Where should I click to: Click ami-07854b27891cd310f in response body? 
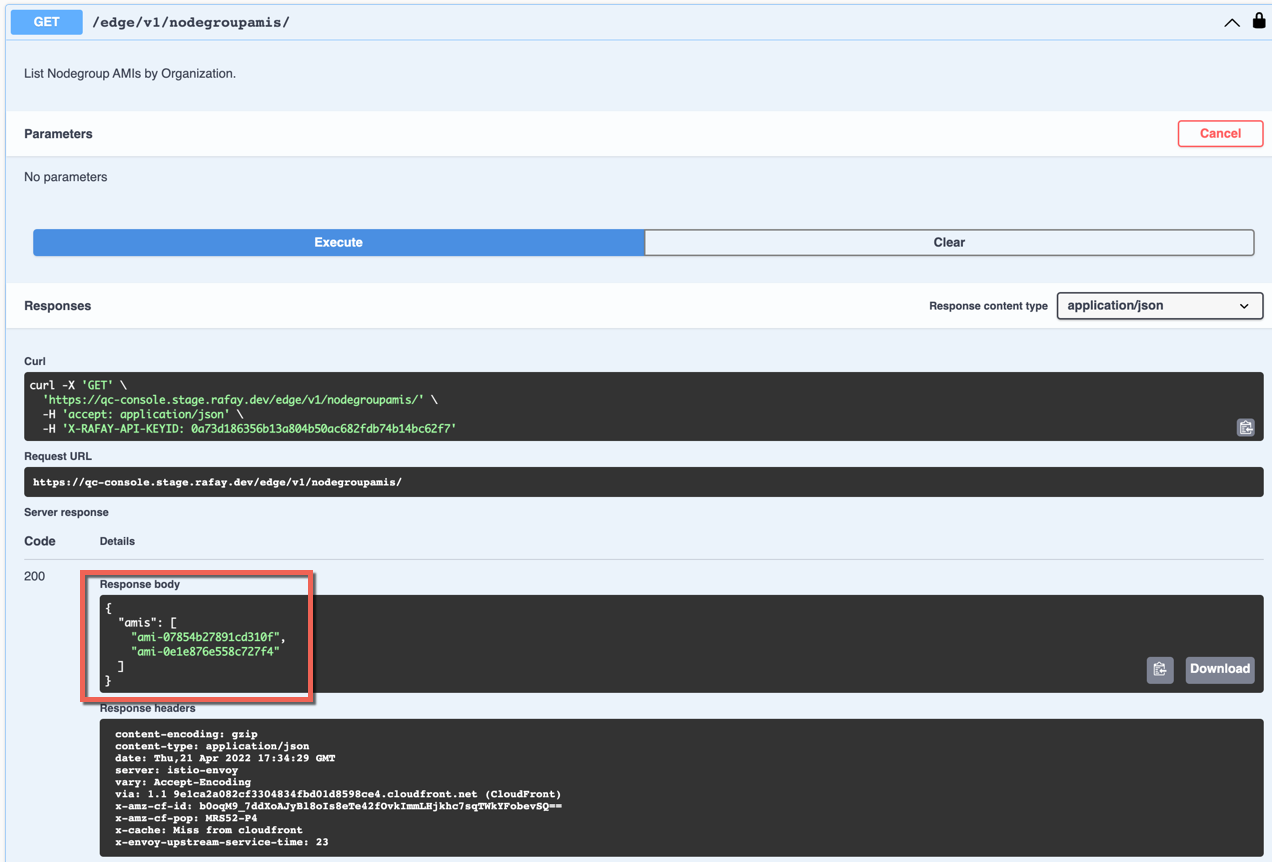point(208,637)
